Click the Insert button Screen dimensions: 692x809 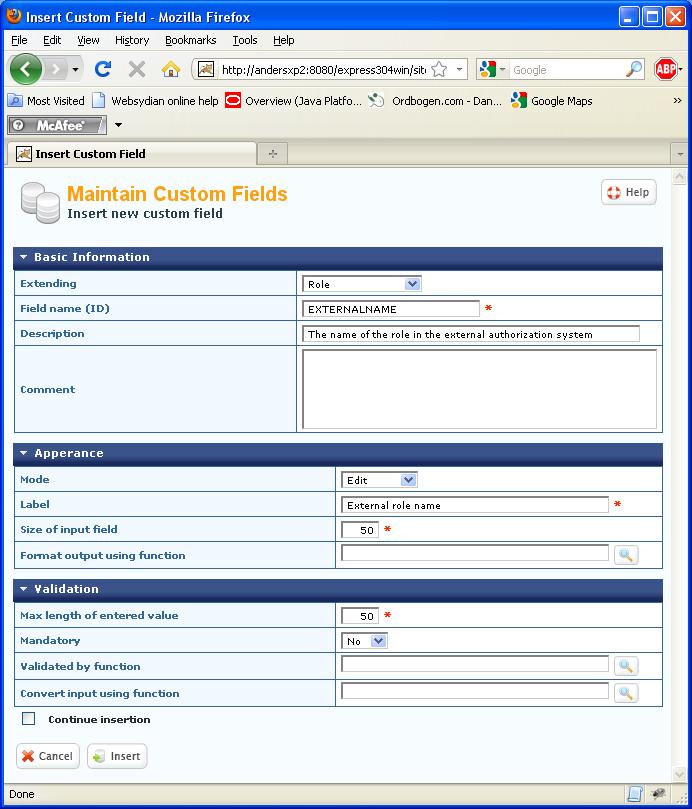117,756
